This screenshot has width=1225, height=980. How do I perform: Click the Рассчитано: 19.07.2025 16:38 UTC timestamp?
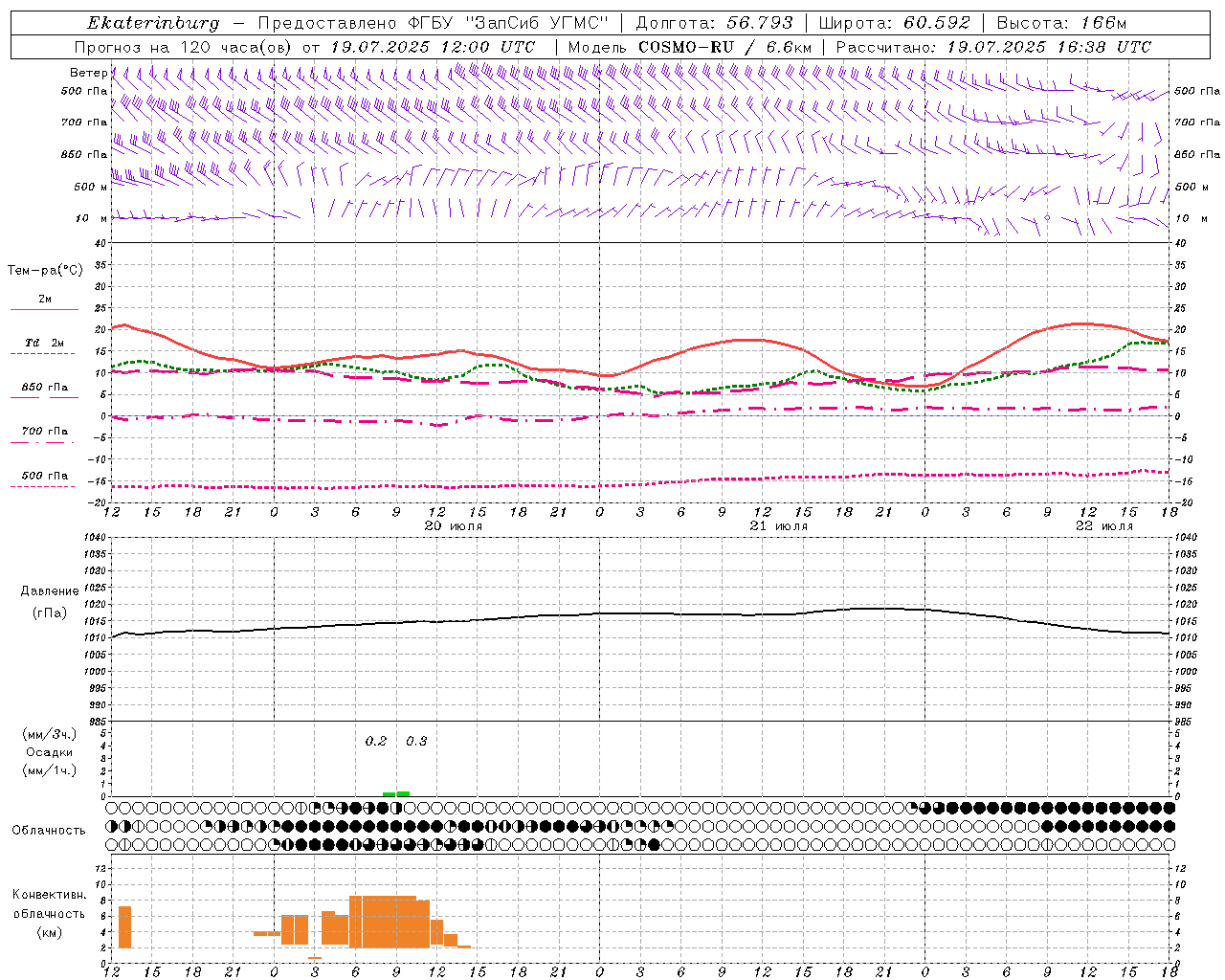click(993, 47)
